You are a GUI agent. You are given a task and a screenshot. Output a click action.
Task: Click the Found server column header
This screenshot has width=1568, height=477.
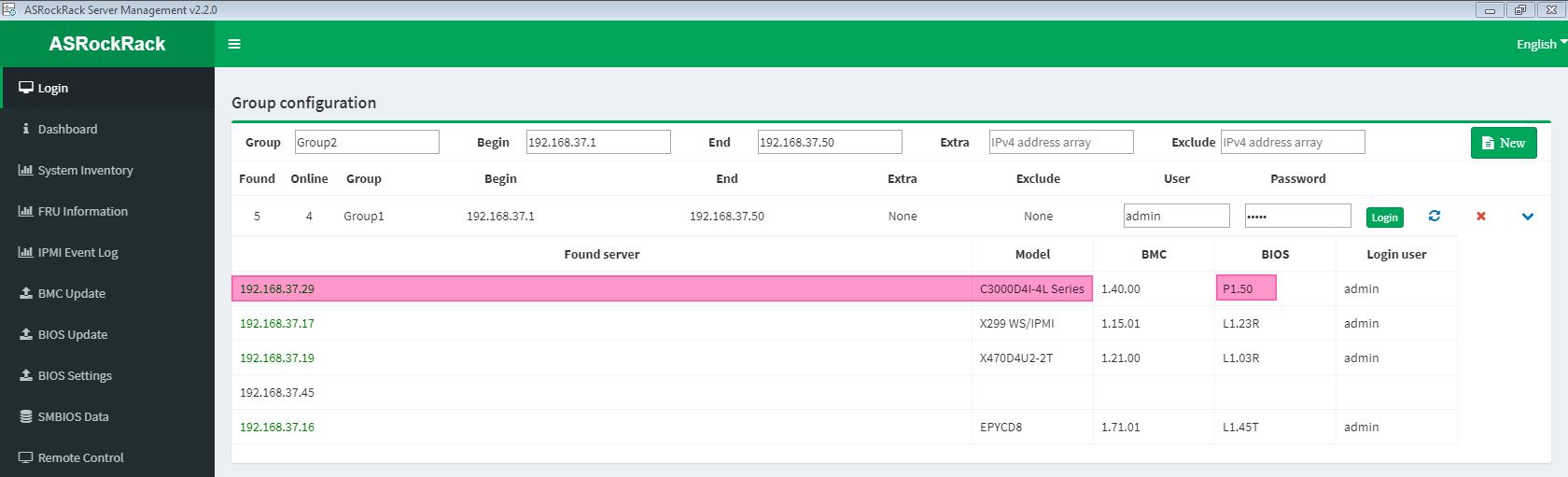(x=602, y=254)
